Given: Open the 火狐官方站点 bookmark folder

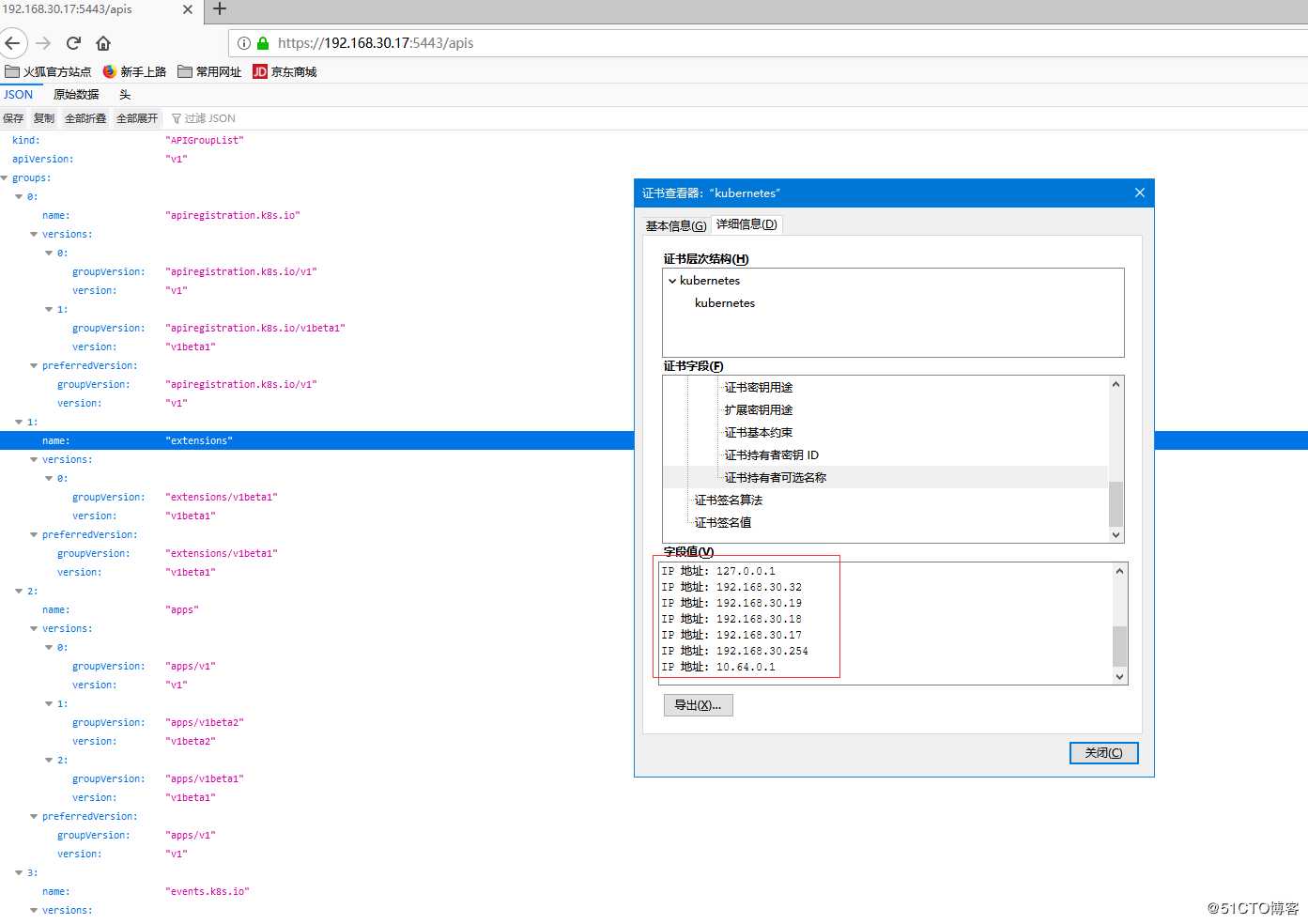Looking at the screenshot, I should pyautogui.click(x=48, y=71).
